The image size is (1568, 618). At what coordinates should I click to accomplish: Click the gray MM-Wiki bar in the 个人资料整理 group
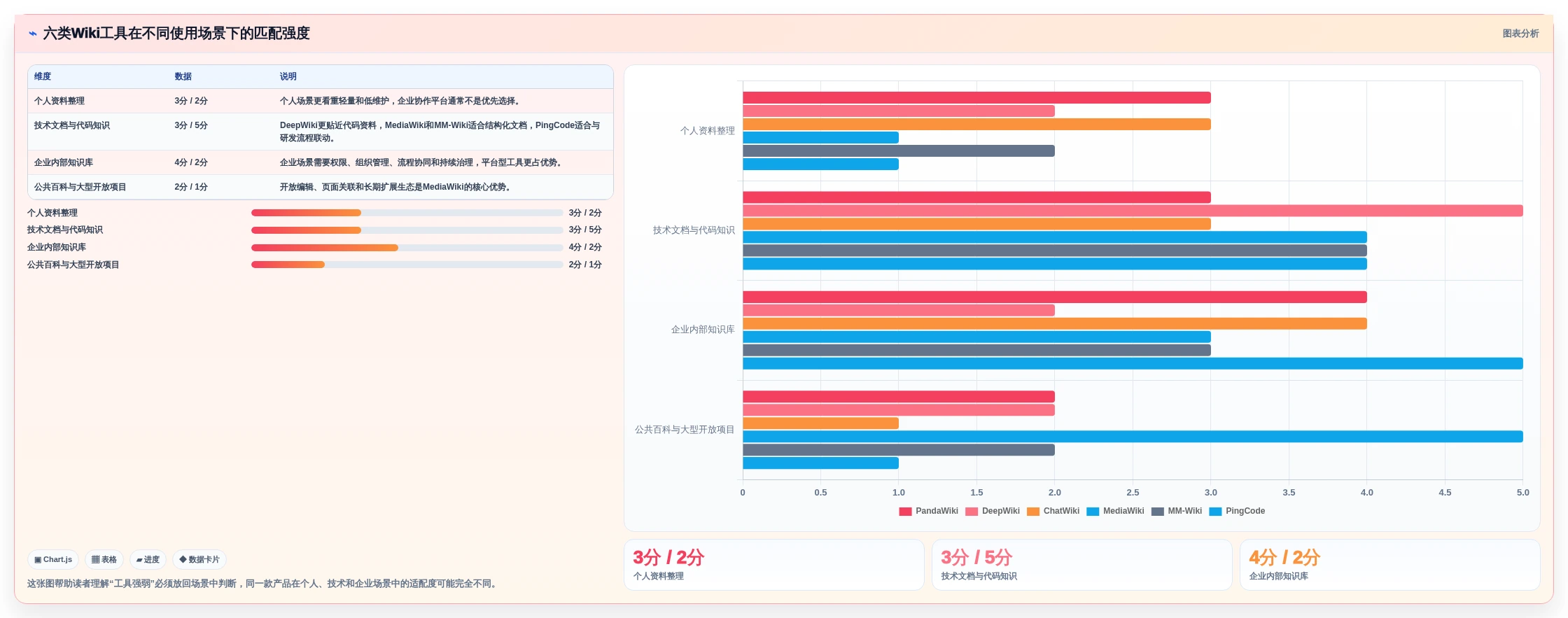click(x=899, y=151)
